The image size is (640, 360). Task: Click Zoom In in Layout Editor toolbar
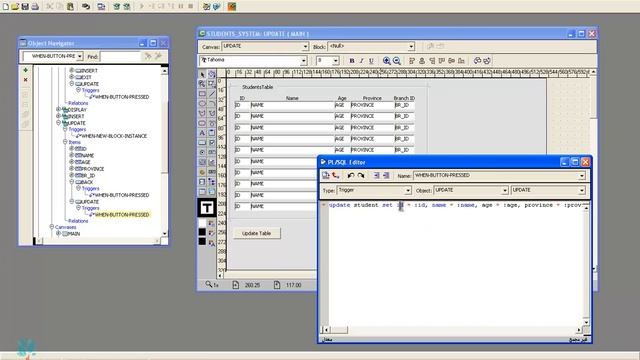click(387, 61)
